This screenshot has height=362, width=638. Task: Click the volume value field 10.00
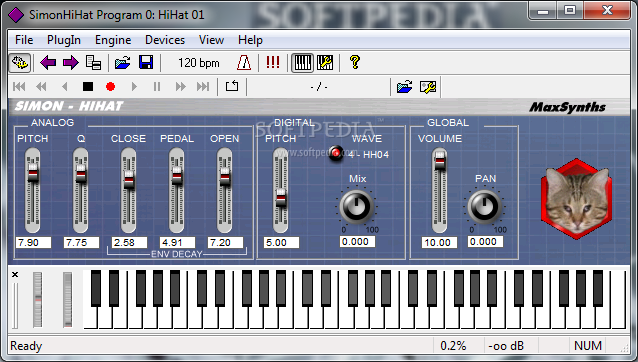(x=439, y=242)
